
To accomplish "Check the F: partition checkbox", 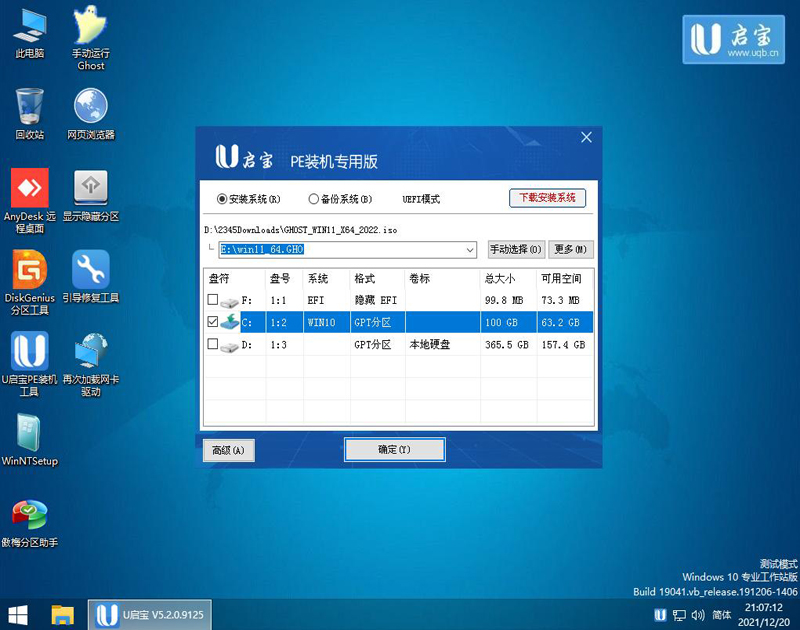I will pos(213,299).
